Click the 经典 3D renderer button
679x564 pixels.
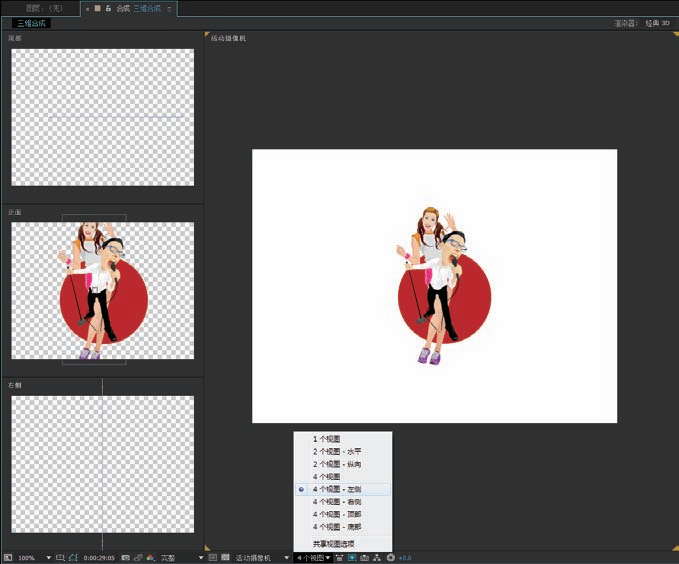click(x=657, y=23)
